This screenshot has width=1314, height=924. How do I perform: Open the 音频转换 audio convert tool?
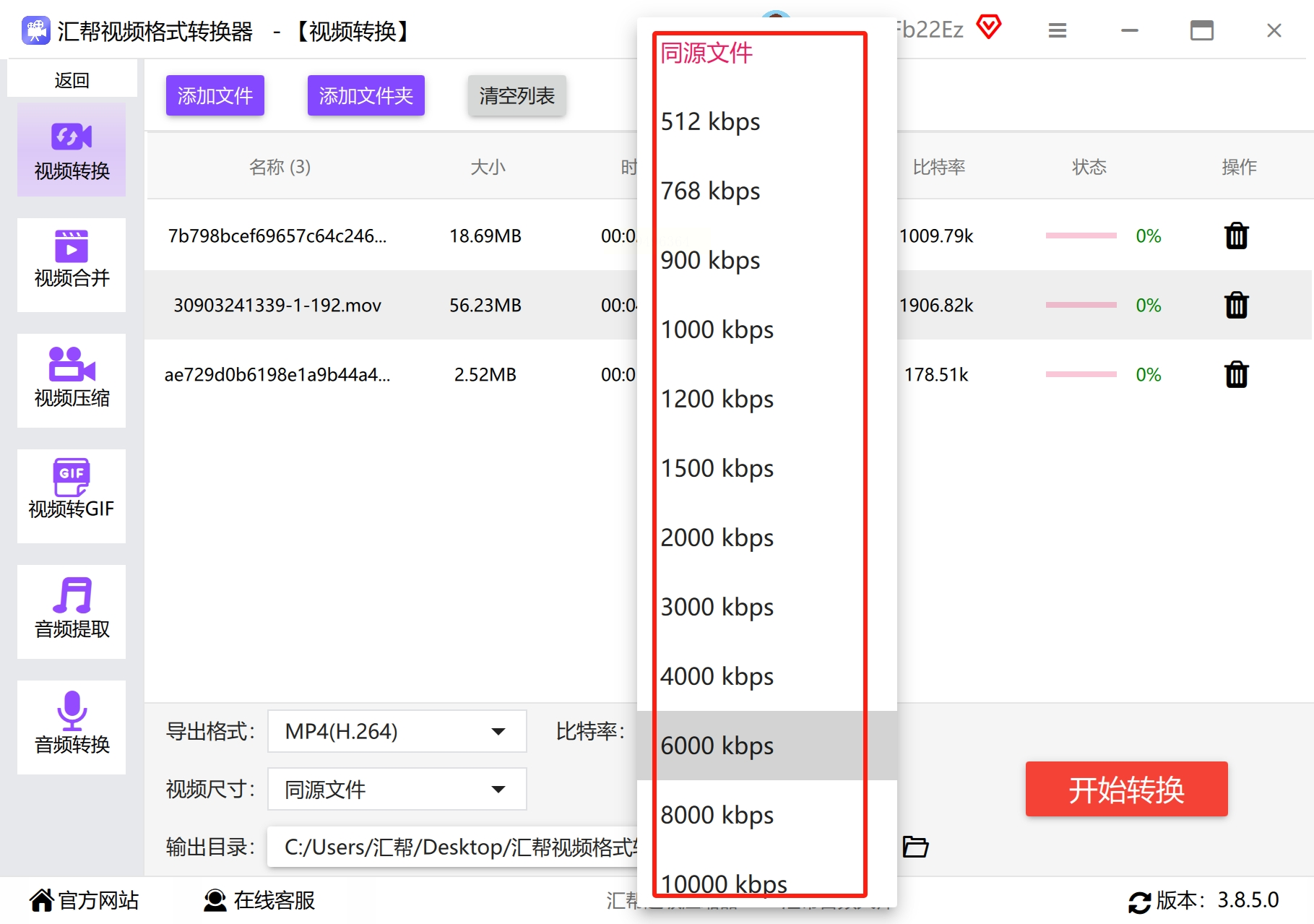(x=72, y=727)
